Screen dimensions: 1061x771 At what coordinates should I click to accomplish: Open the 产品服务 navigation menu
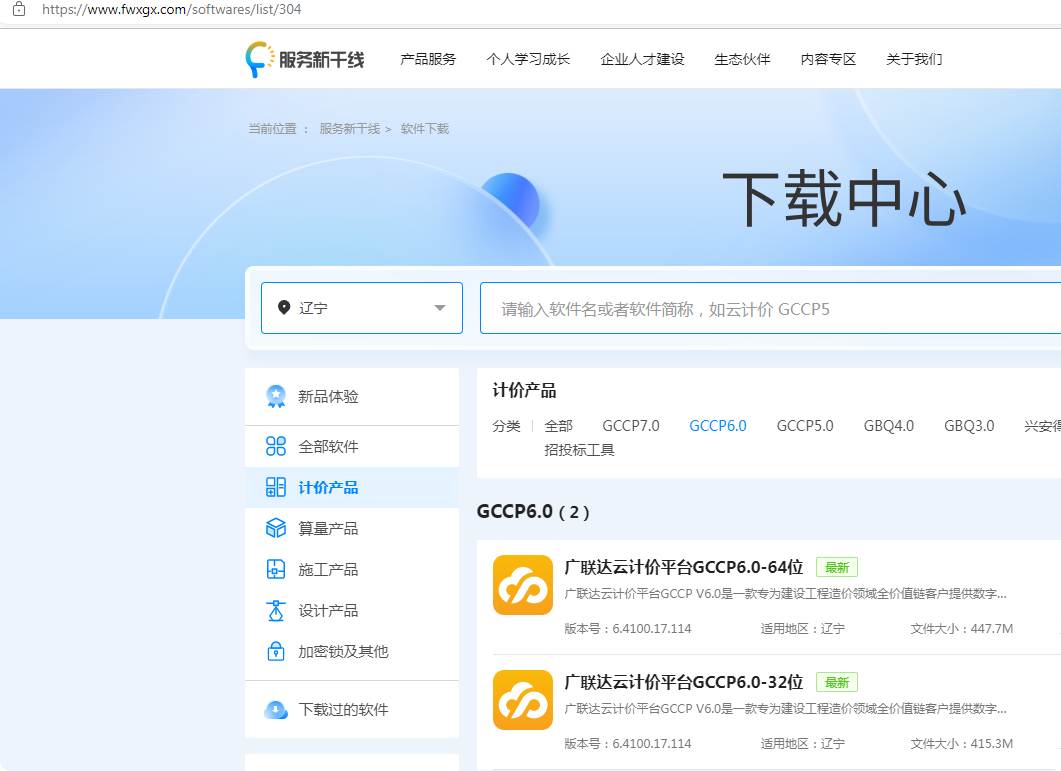point(428,60)
